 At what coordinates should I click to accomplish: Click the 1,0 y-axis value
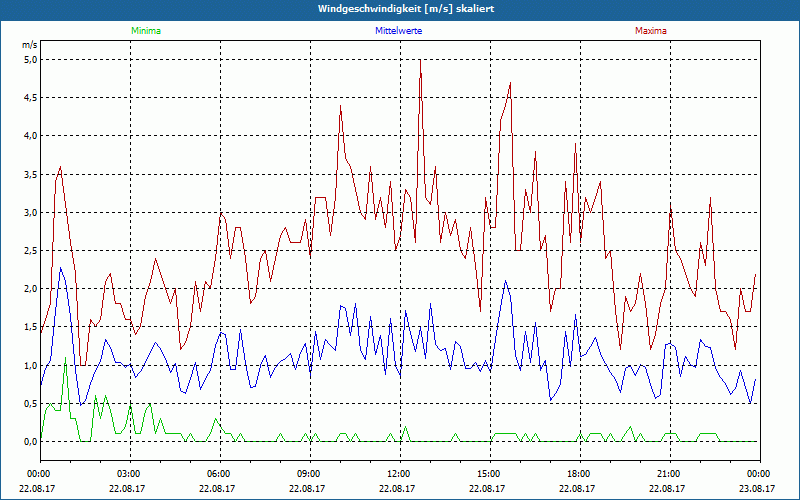[x=31, y=365]
